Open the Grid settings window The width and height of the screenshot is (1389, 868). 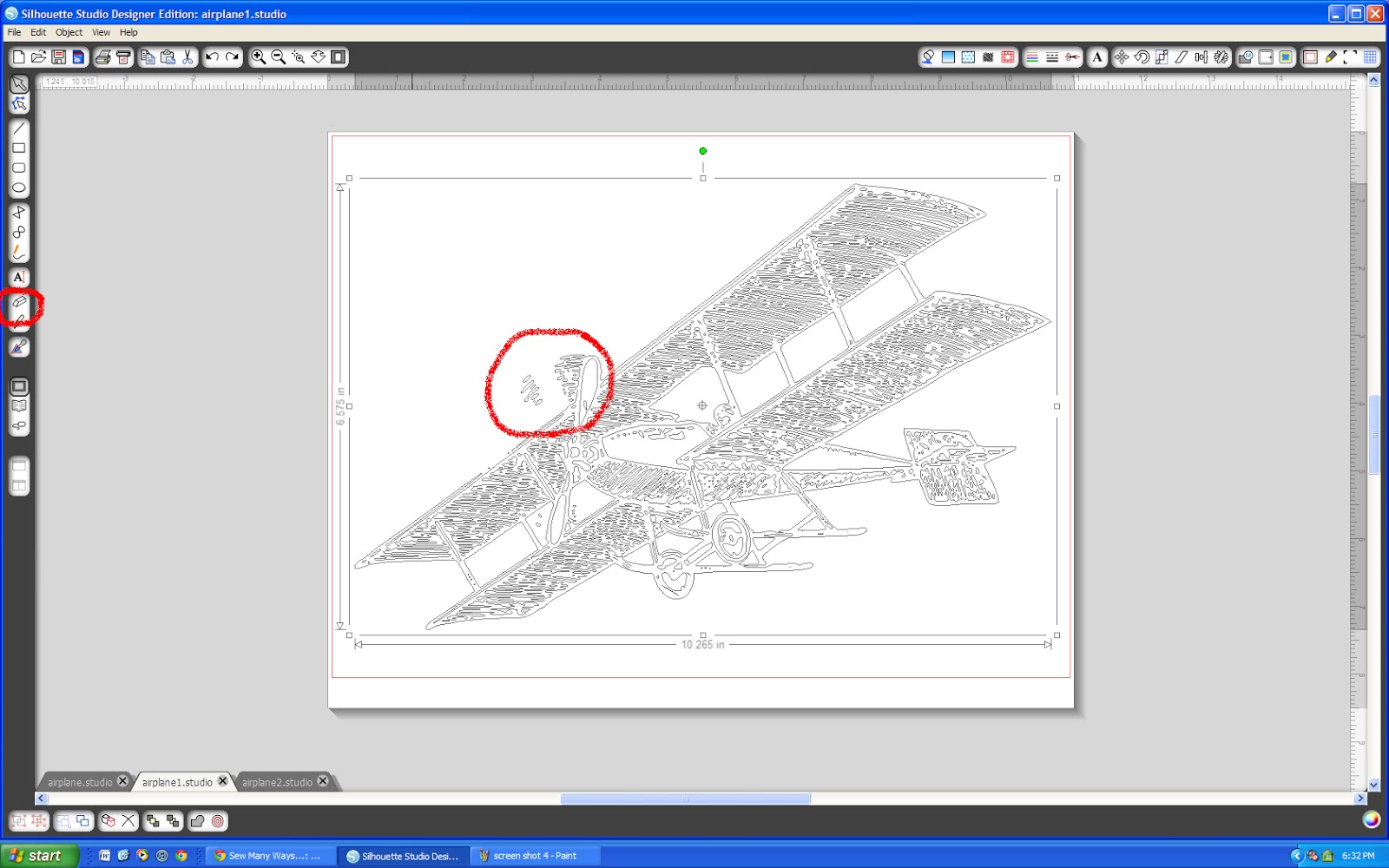click(x=1372, y=57)
